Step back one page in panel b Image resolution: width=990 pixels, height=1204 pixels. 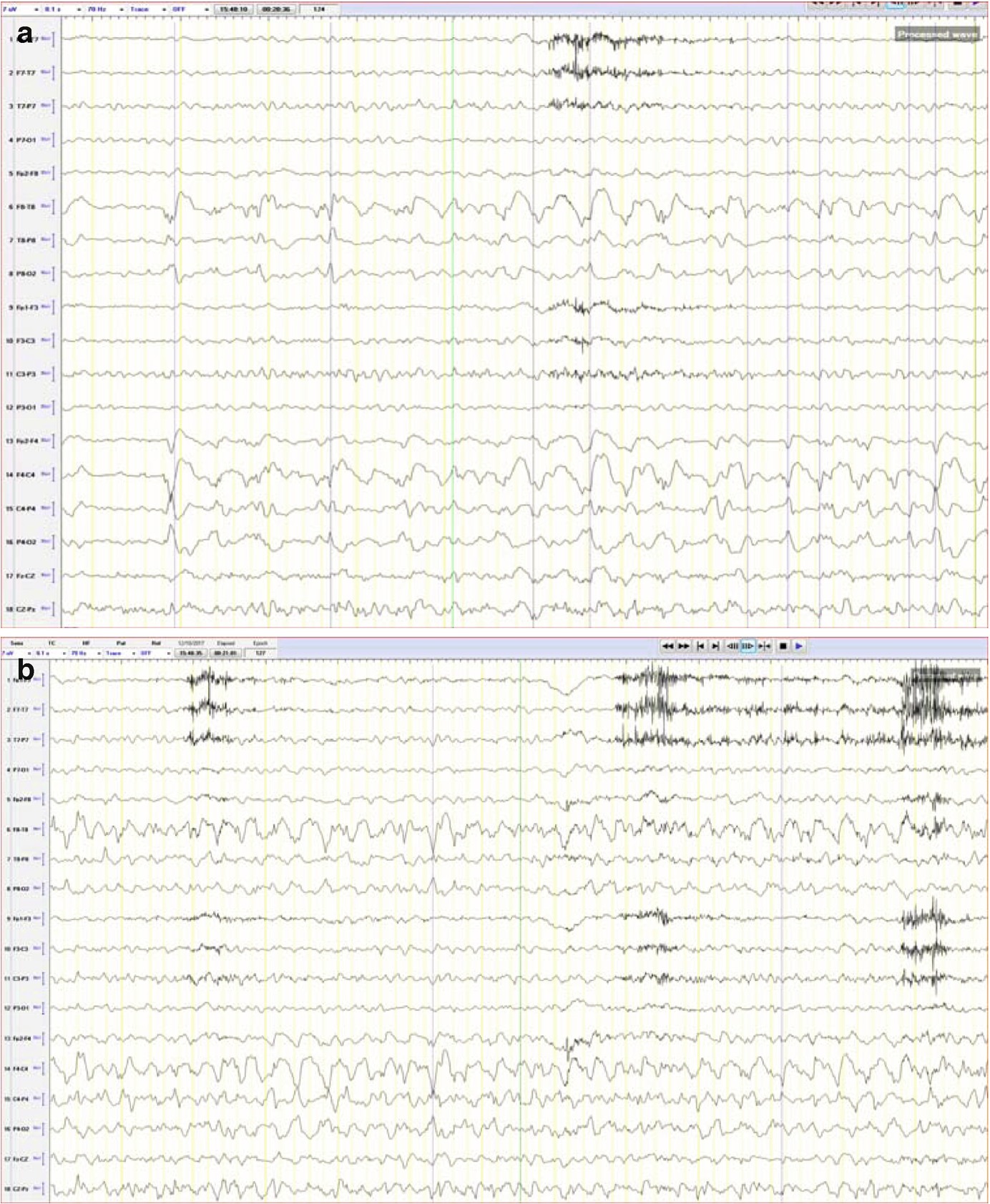coord(732,646)
